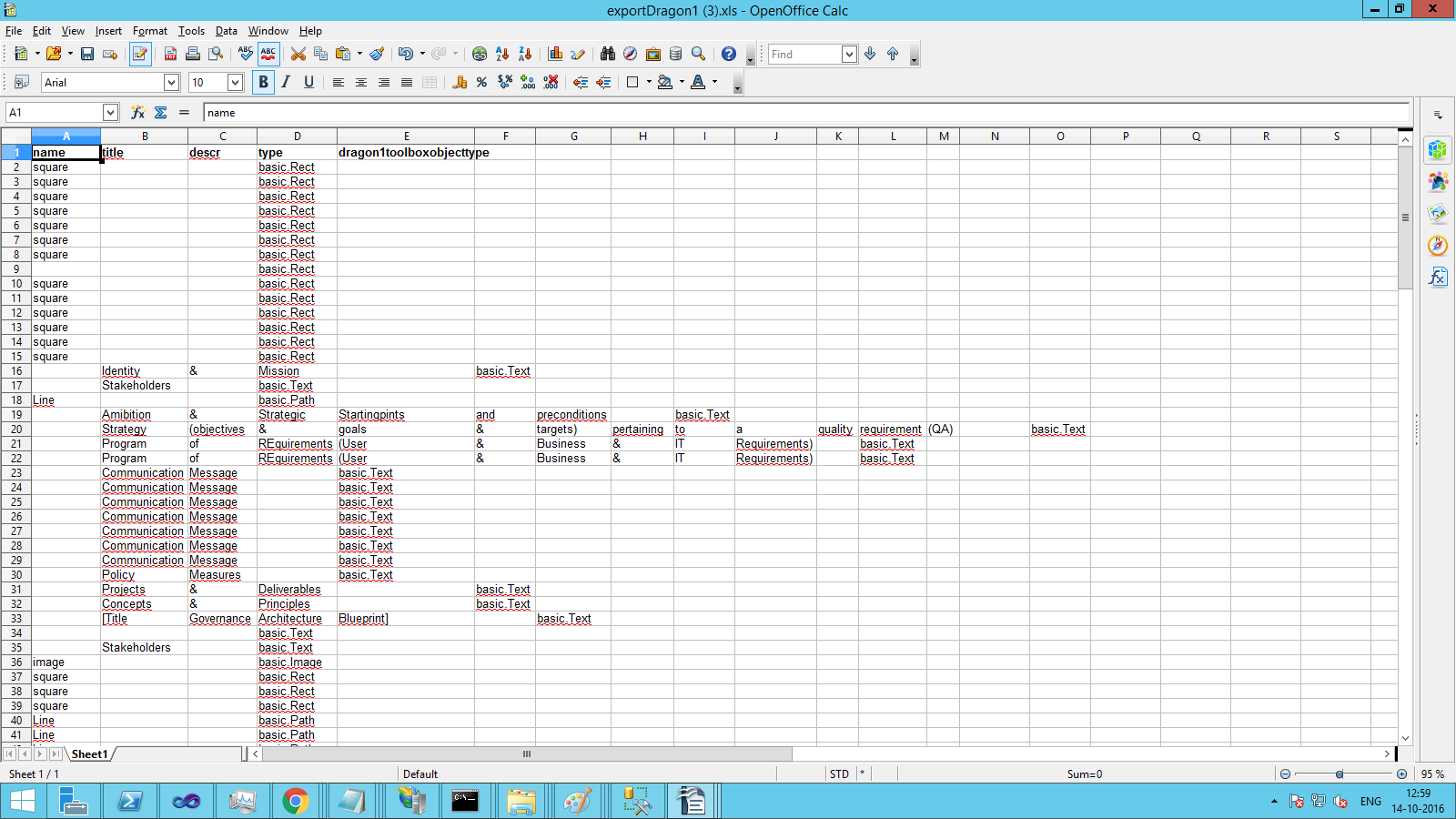
Task: Delete decimal place icon
Action: click(x=551, y=83)
